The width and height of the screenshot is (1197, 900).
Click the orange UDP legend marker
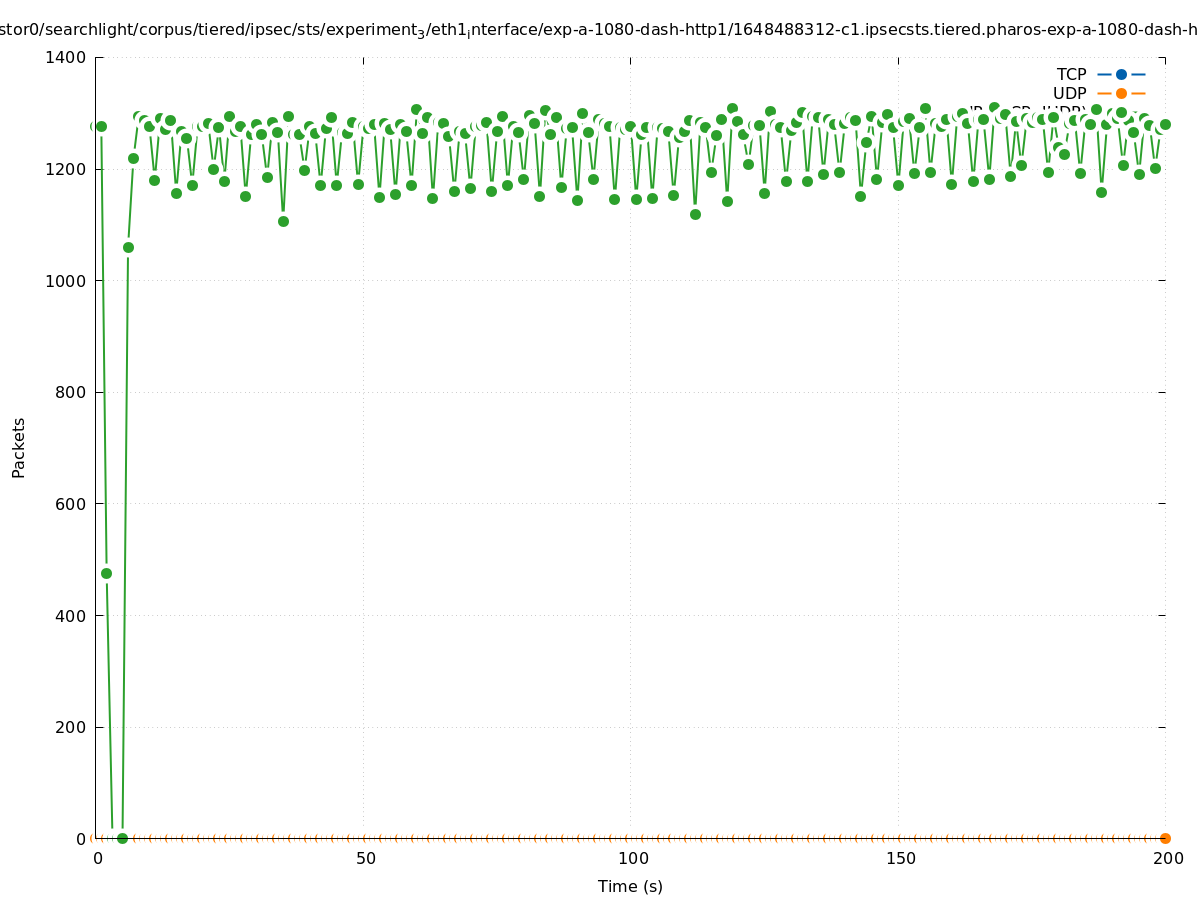(1121, 94)
